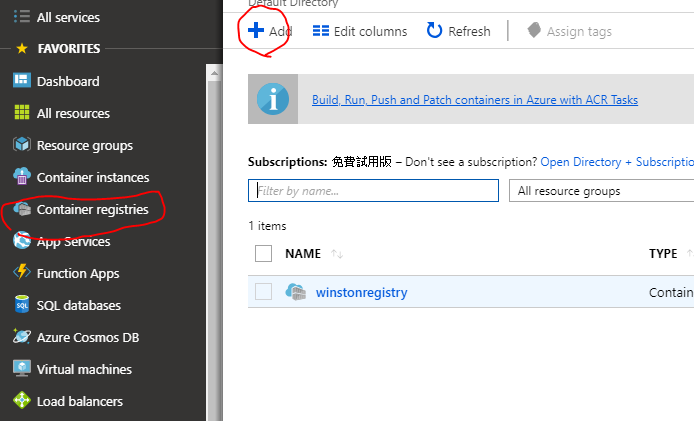Click the NAME column header
This screenshot has height=421, width=694.
coord(303,254)
